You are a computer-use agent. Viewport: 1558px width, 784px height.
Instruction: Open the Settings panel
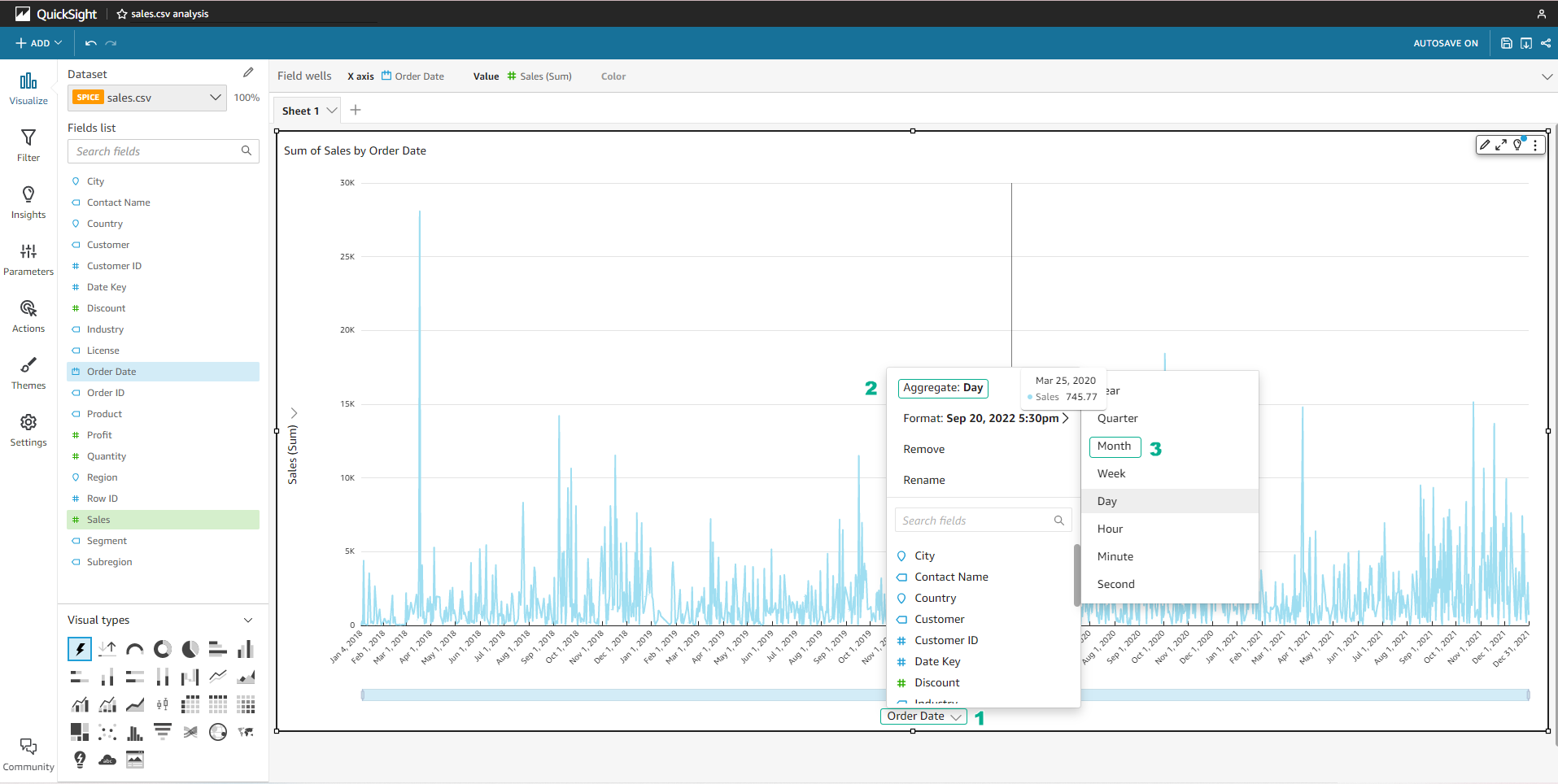28,430
